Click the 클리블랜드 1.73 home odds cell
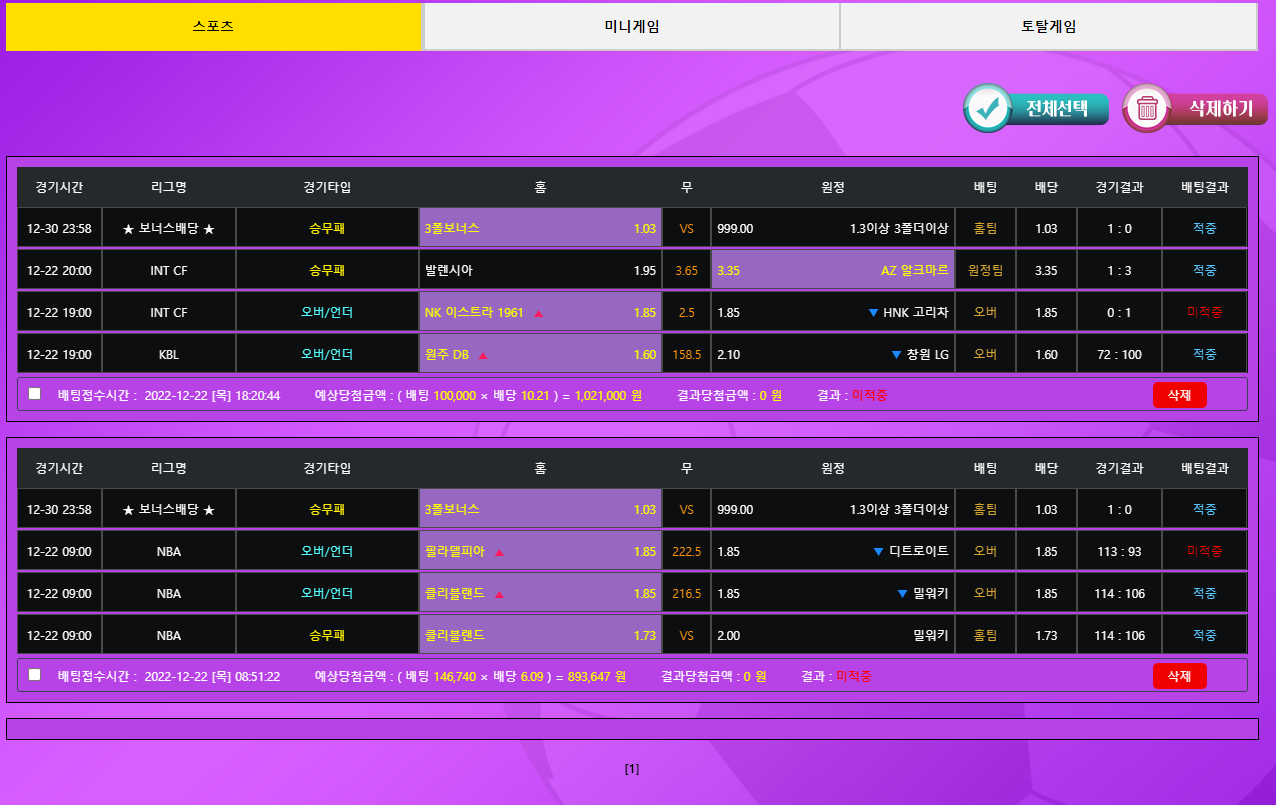1276x805 pixels. [x=540, y=635]
